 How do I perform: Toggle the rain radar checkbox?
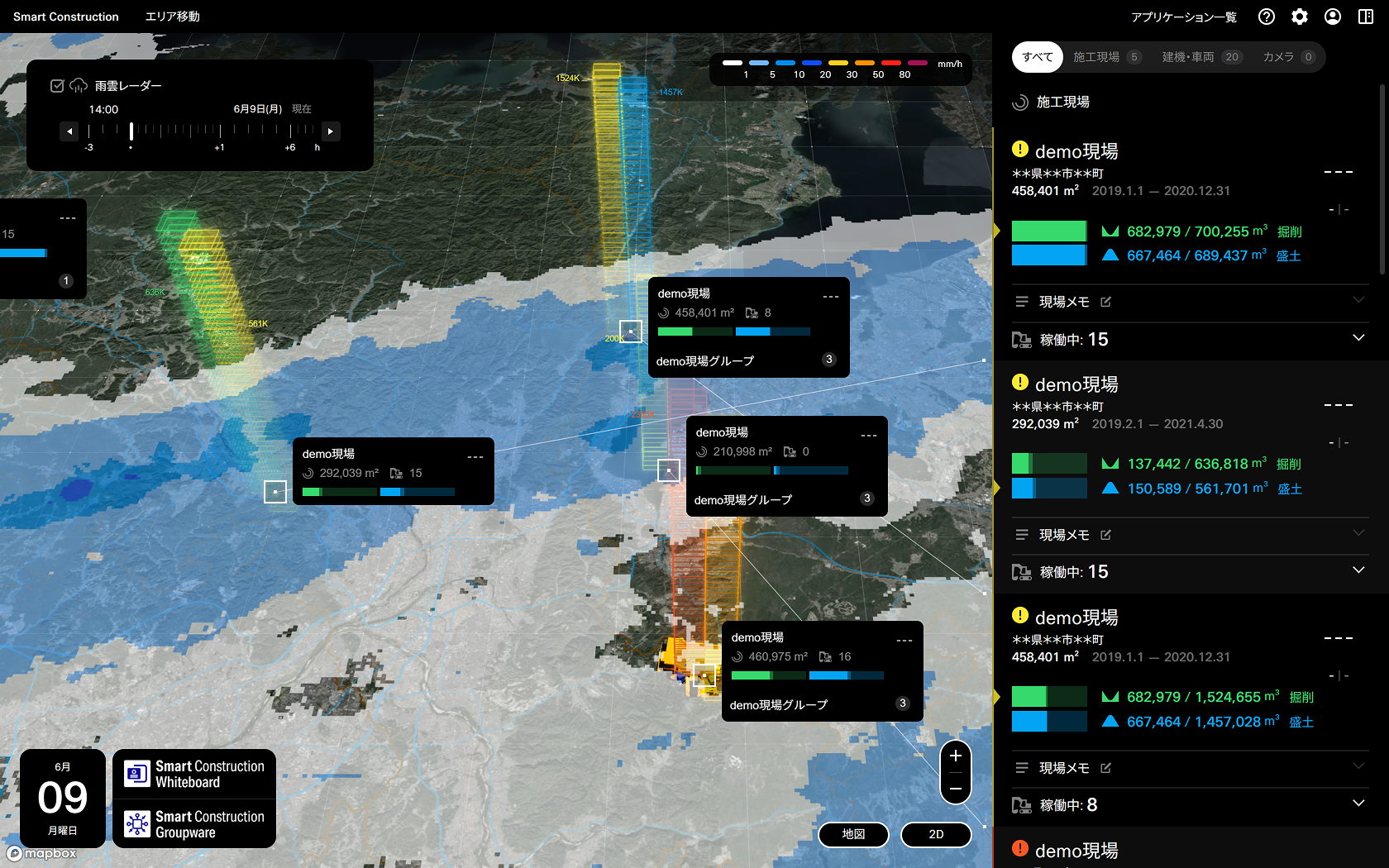point(57,85)
